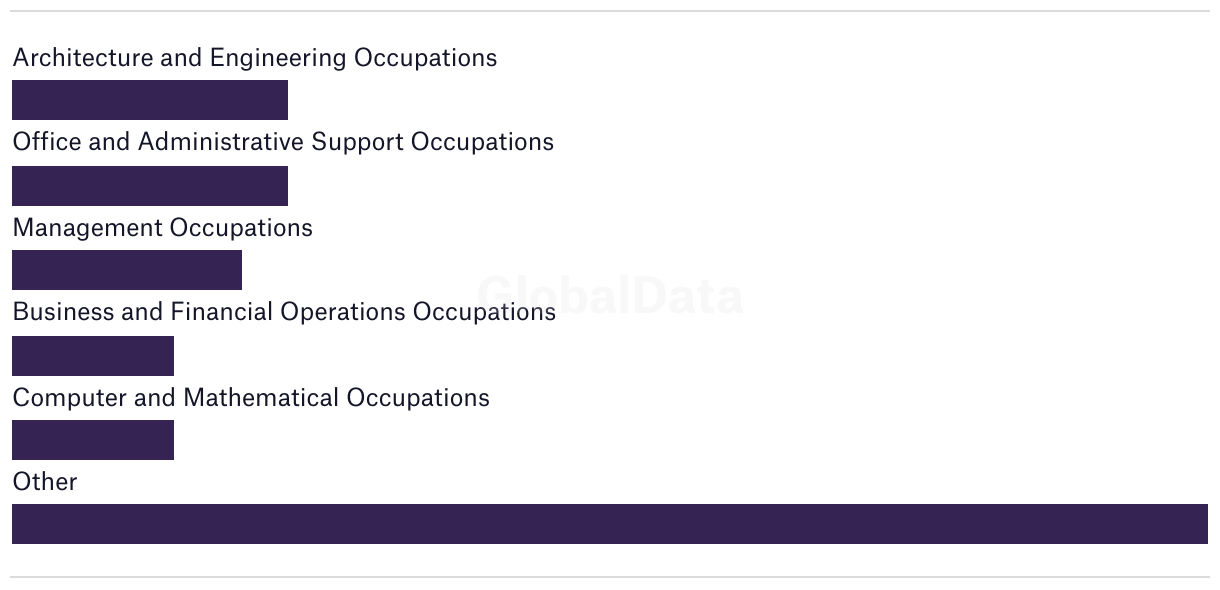
Task: Click the word Engineering in the first label
Action: (278, 58)
